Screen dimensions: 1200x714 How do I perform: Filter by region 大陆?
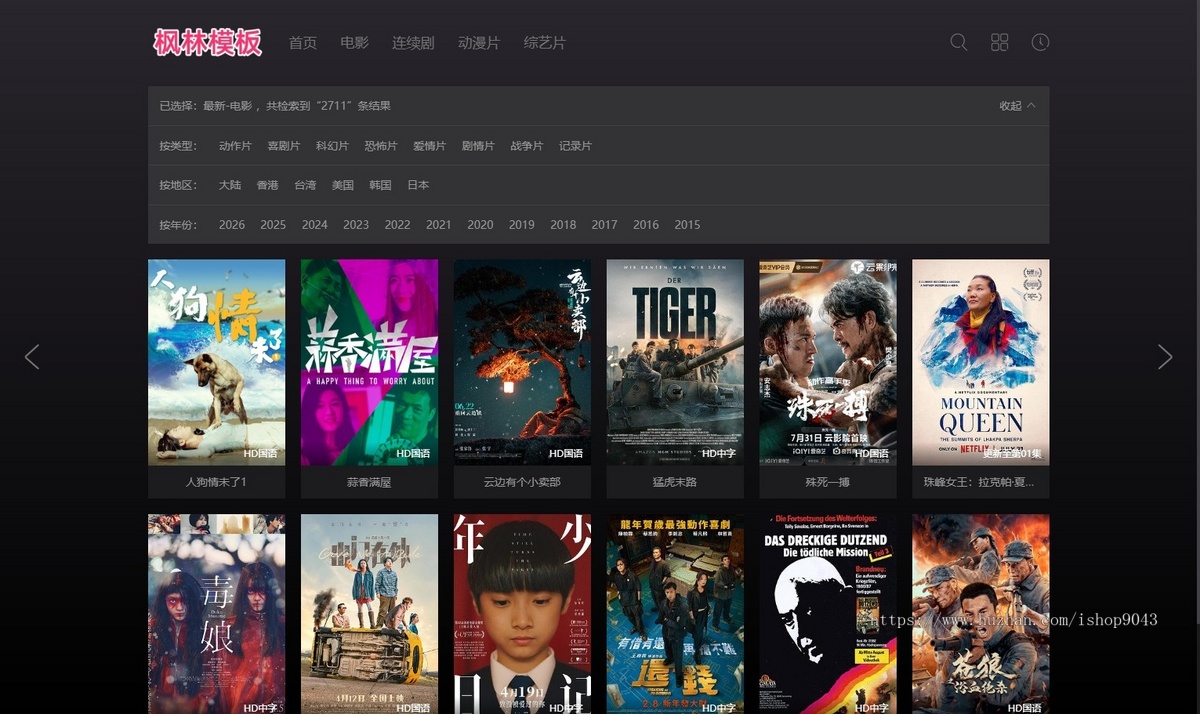230,185
